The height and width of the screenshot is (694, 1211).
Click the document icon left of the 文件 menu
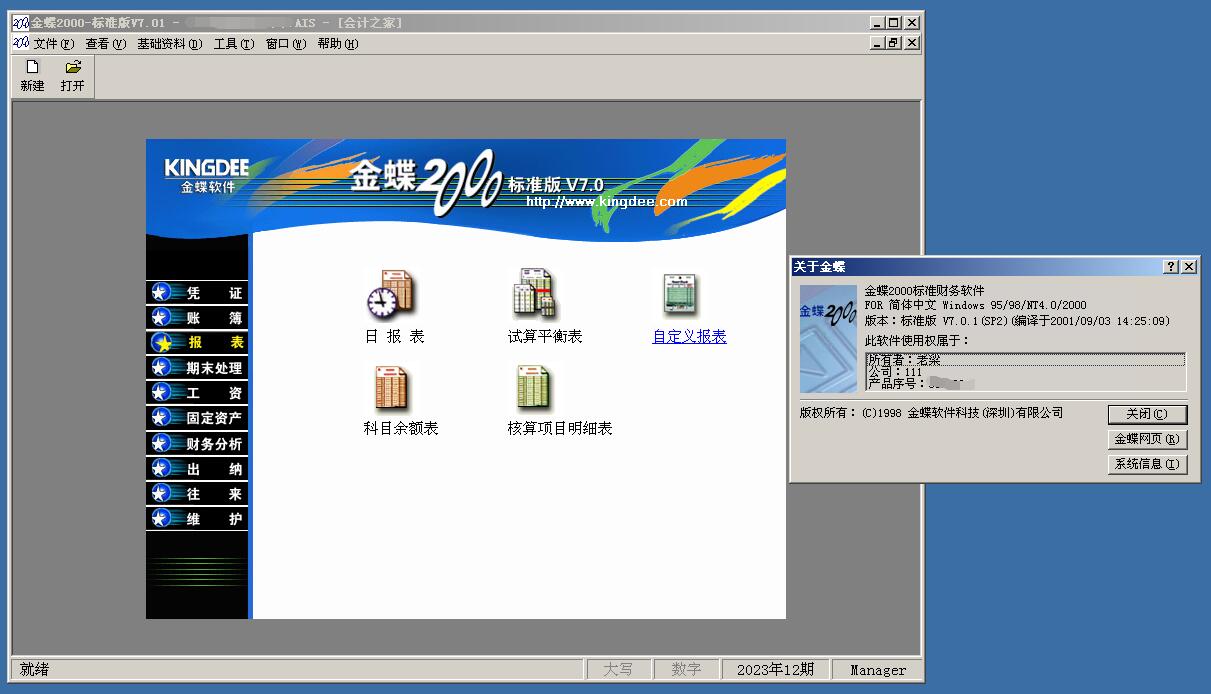coord(21,44)
